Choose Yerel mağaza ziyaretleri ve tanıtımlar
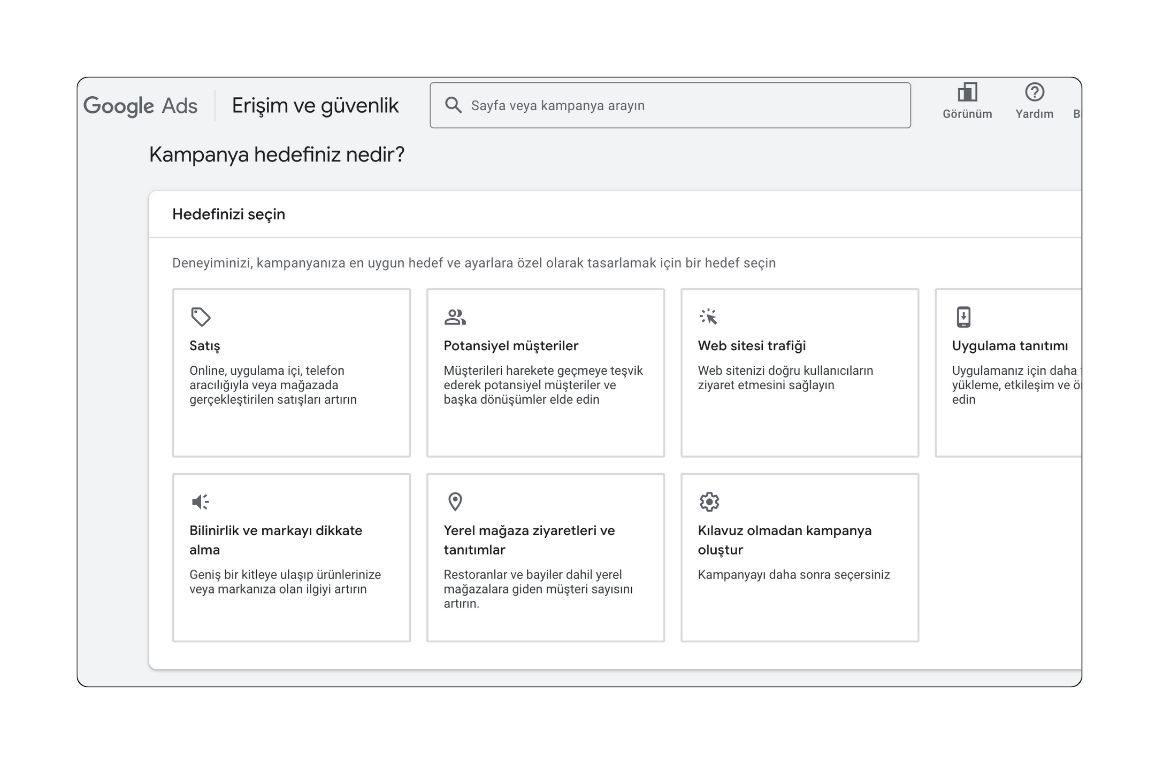This screenshot has width=1159, height=764. 545,556
